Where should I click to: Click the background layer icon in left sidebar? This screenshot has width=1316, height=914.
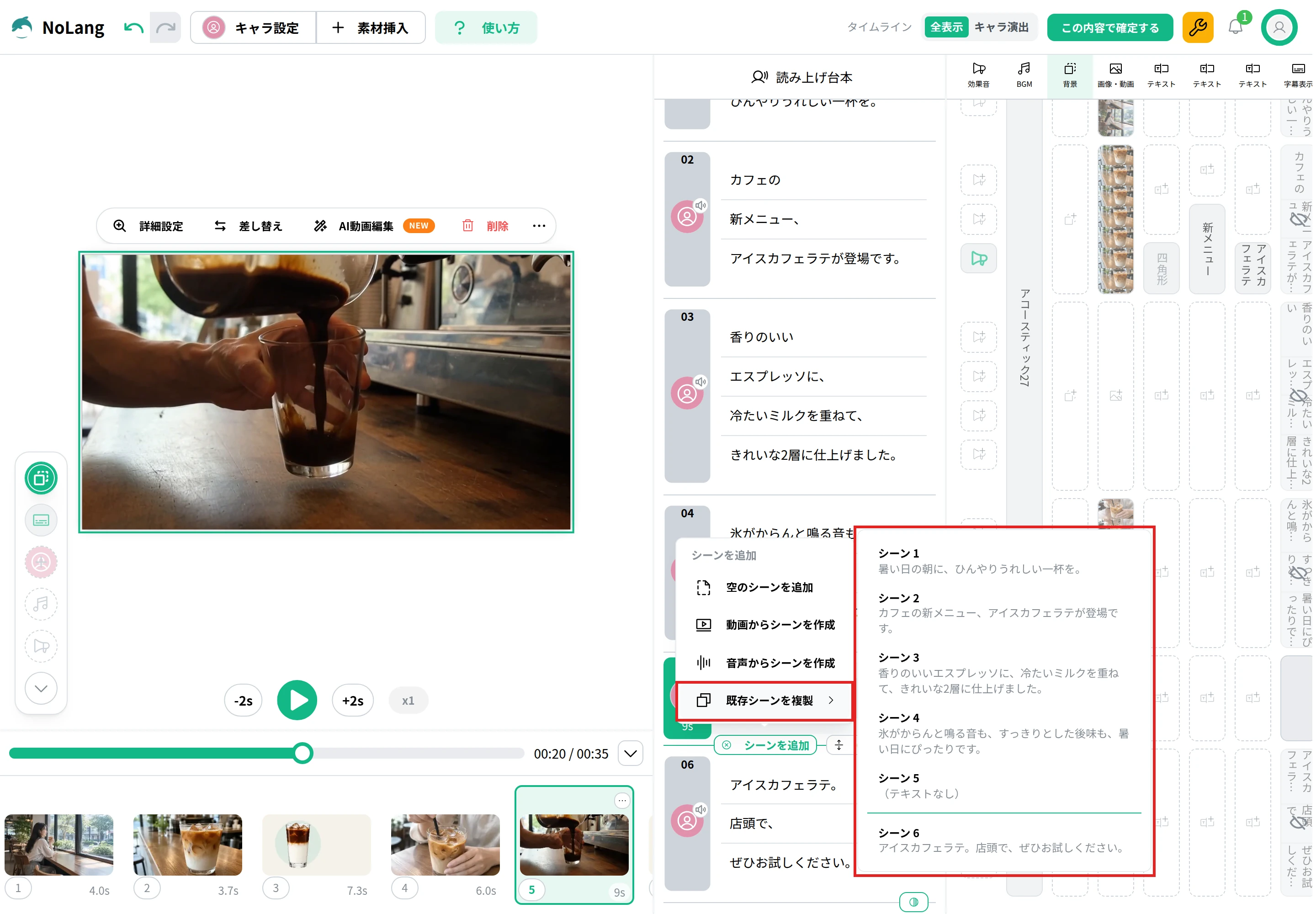click(x=41, y=478)
